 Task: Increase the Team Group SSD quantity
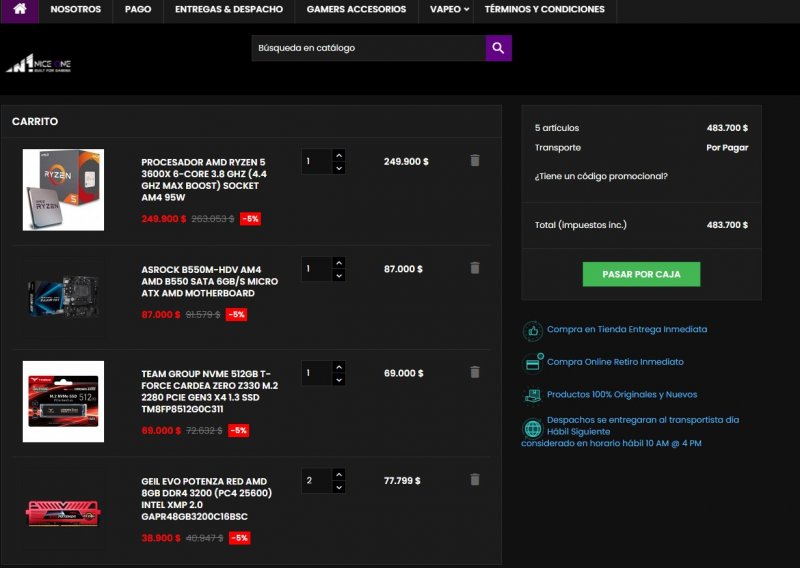339,367
